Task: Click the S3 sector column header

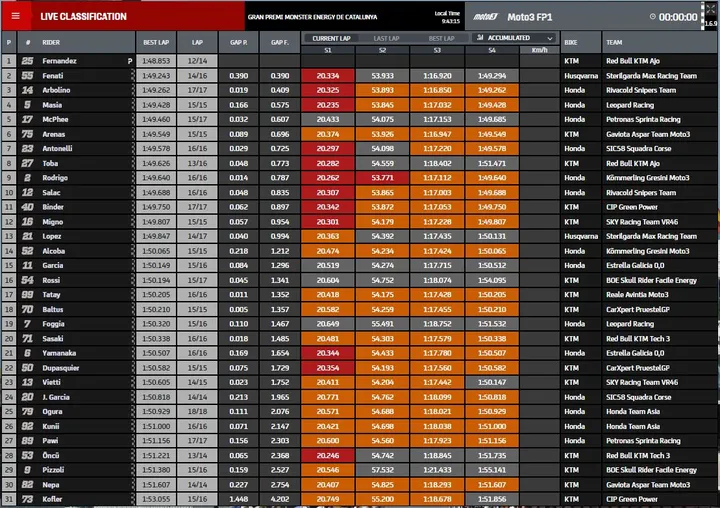Action: [x=437, y=50]
